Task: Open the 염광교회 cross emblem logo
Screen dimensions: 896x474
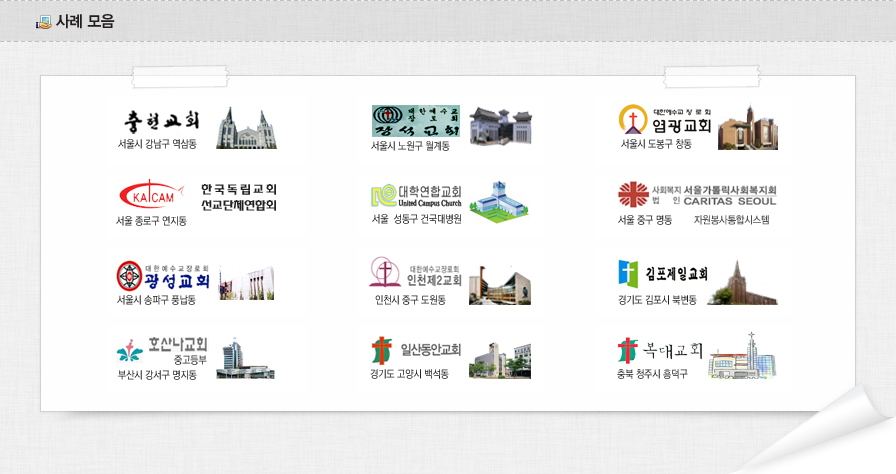Action: 633,119
